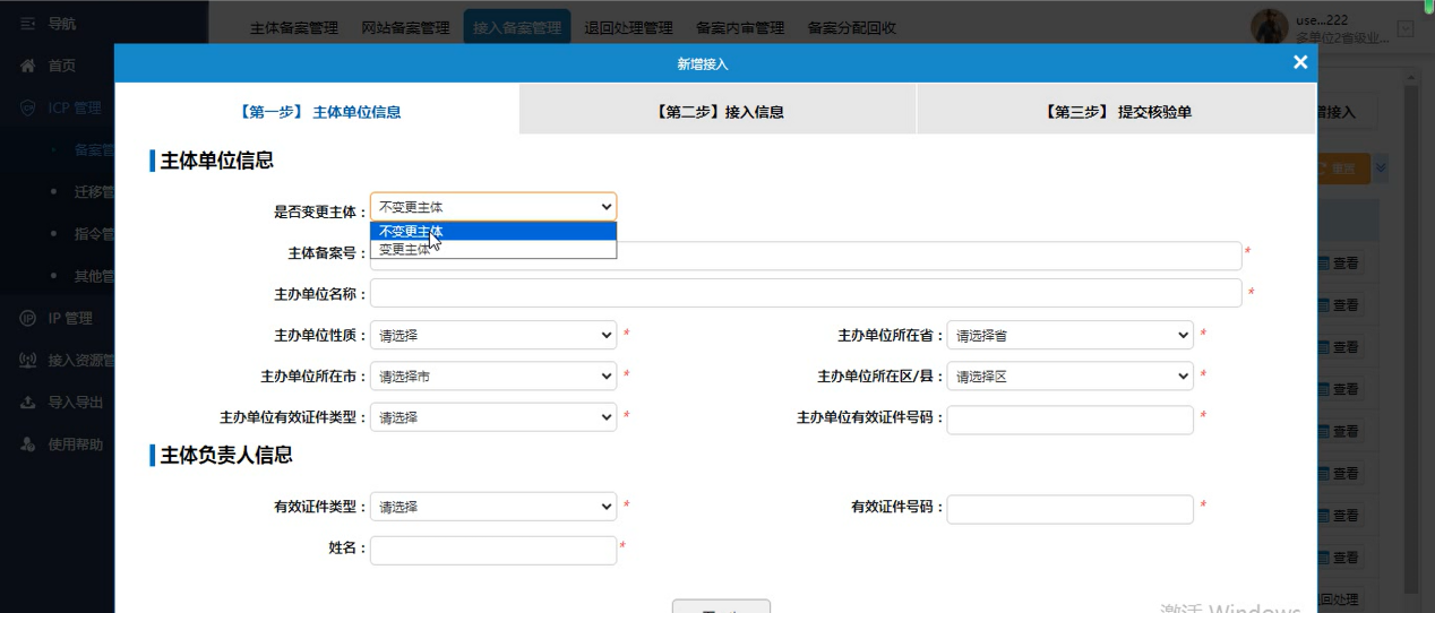Expand the 主办单位性质 dropdown
The width and height of the screenshot is (1439, 617).
(492, 334)
